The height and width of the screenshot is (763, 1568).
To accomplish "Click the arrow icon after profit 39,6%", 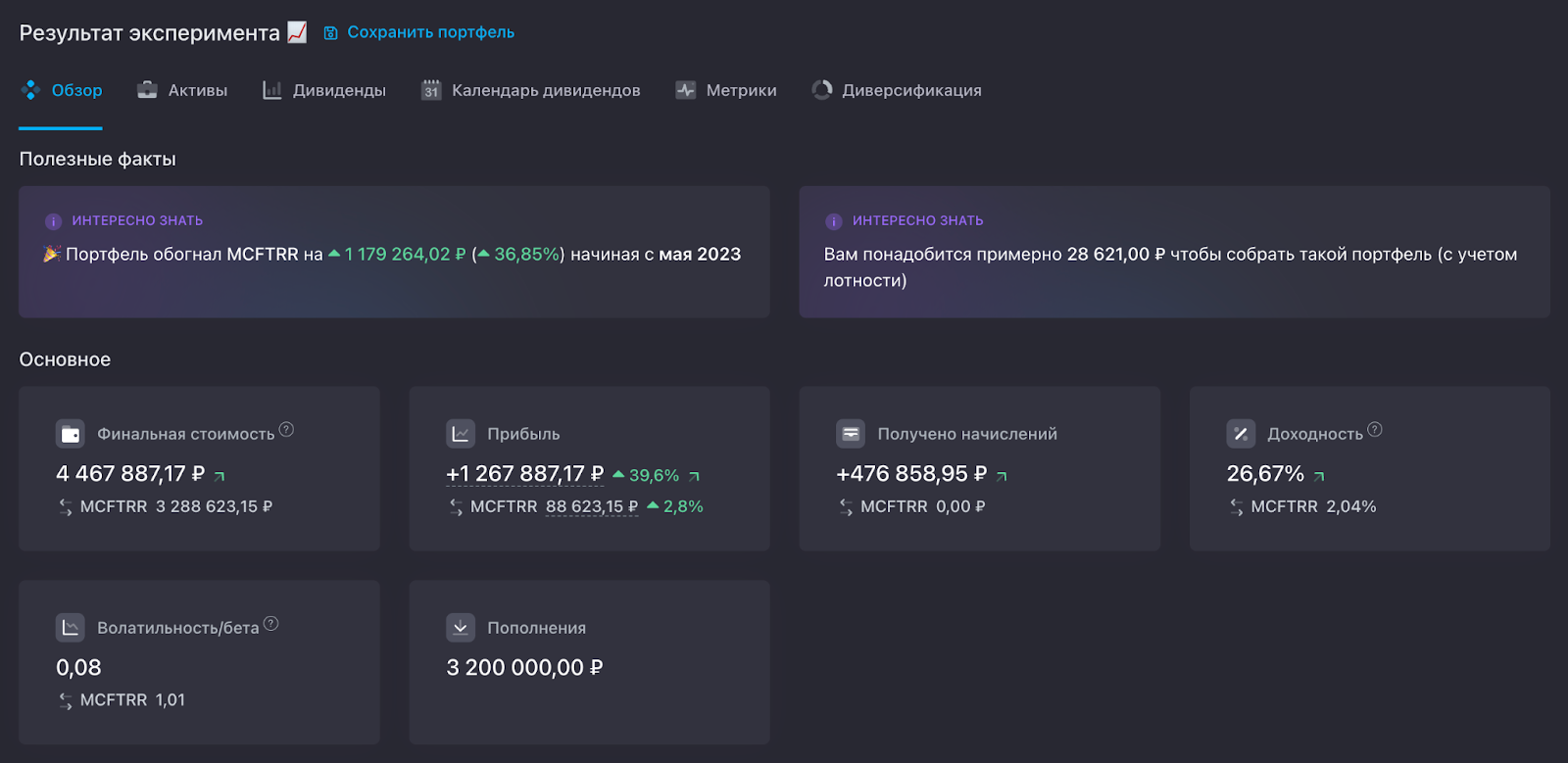I will [694, 476].
